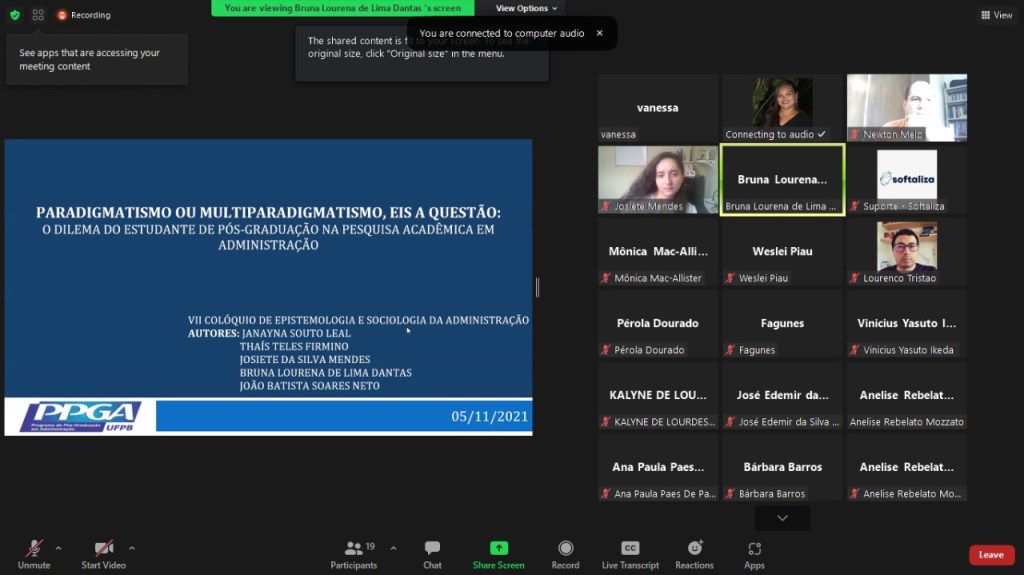This screenshot has width=1024, height=575.
Task: Enable Live Transcript captions
Action: (x=630, y=548)
